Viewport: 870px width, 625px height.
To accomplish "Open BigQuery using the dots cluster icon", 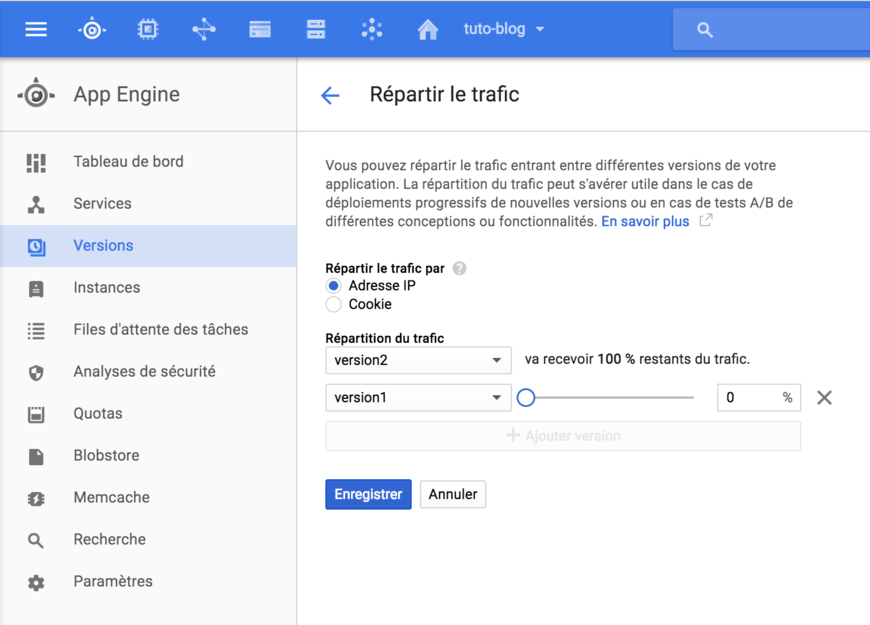I will point(372,29).
